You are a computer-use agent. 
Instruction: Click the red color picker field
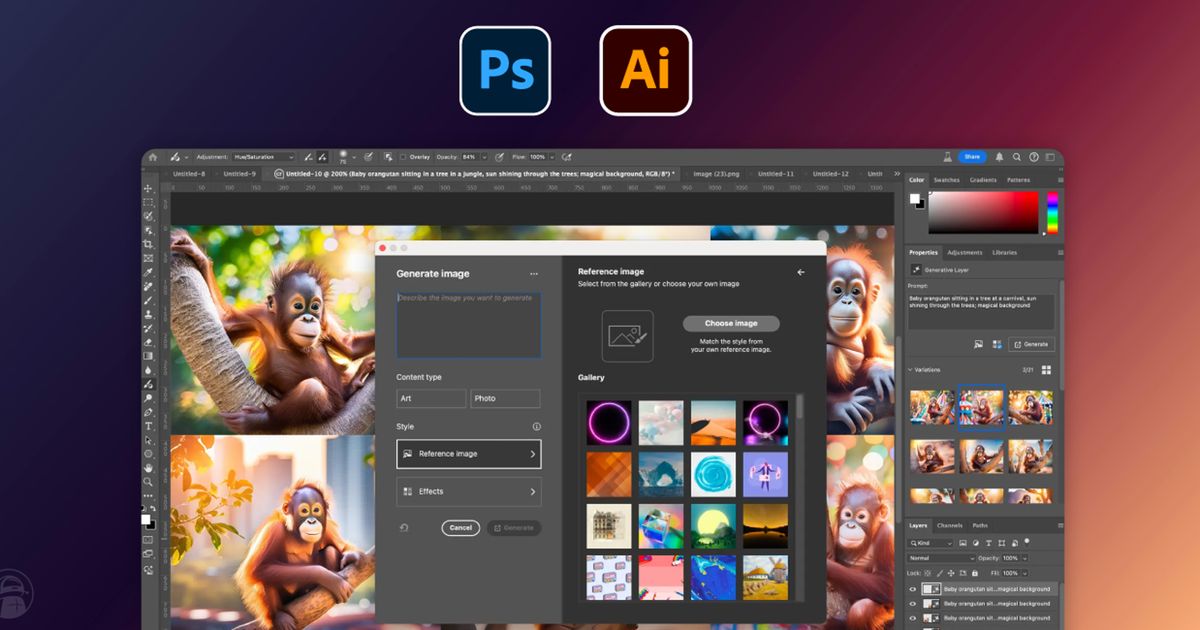985,212
